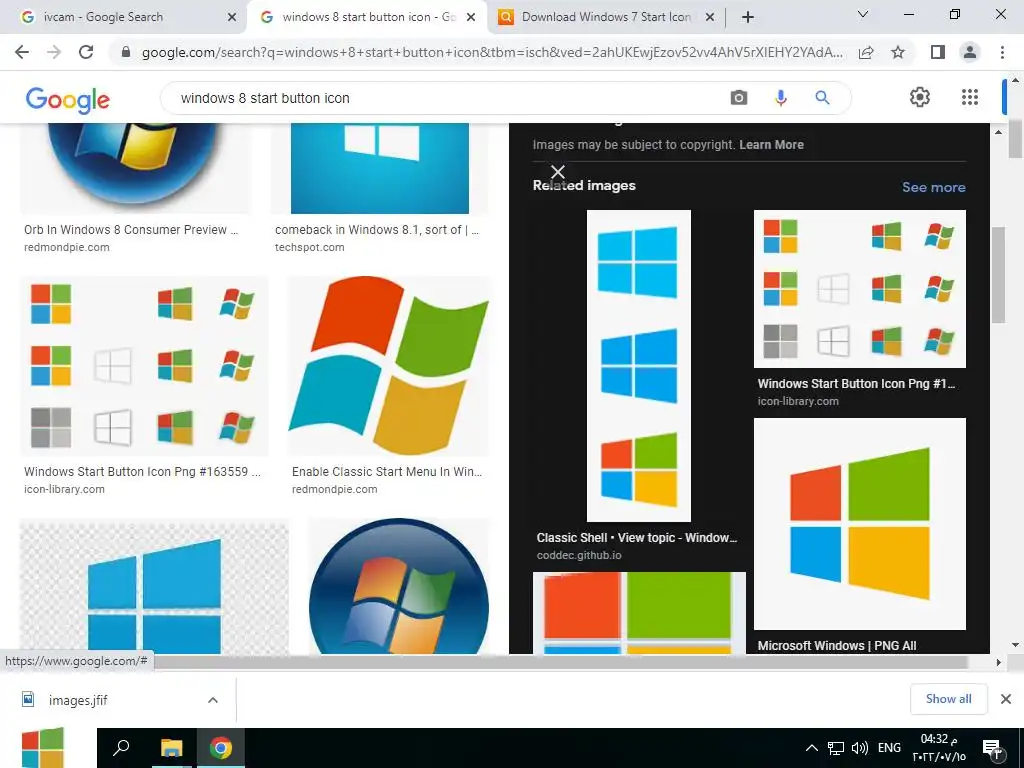This screenshot has width=1024, height=768.
Task: Click the page's outer vertical scrollbar thumb
Action: tap(1015, 138)
